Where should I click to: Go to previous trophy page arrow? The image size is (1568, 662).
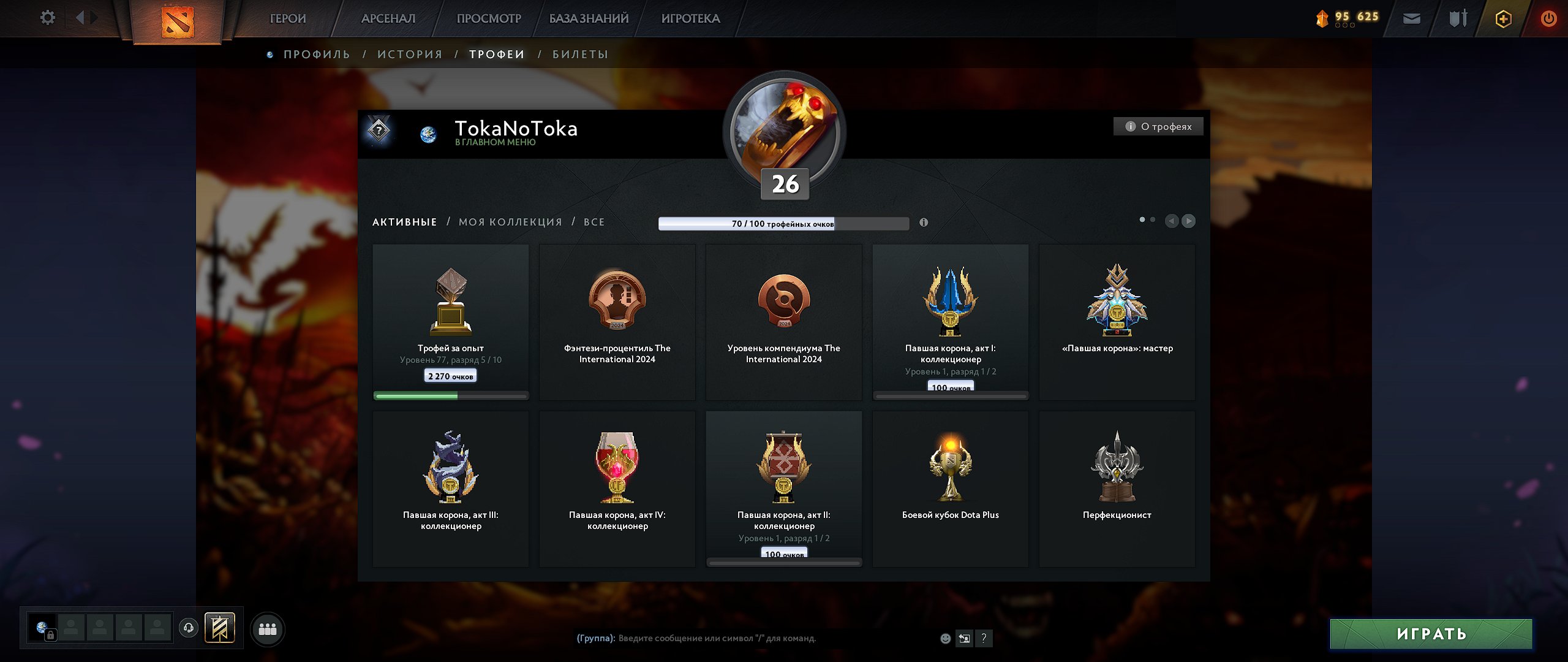click(x=1172, y=221)
